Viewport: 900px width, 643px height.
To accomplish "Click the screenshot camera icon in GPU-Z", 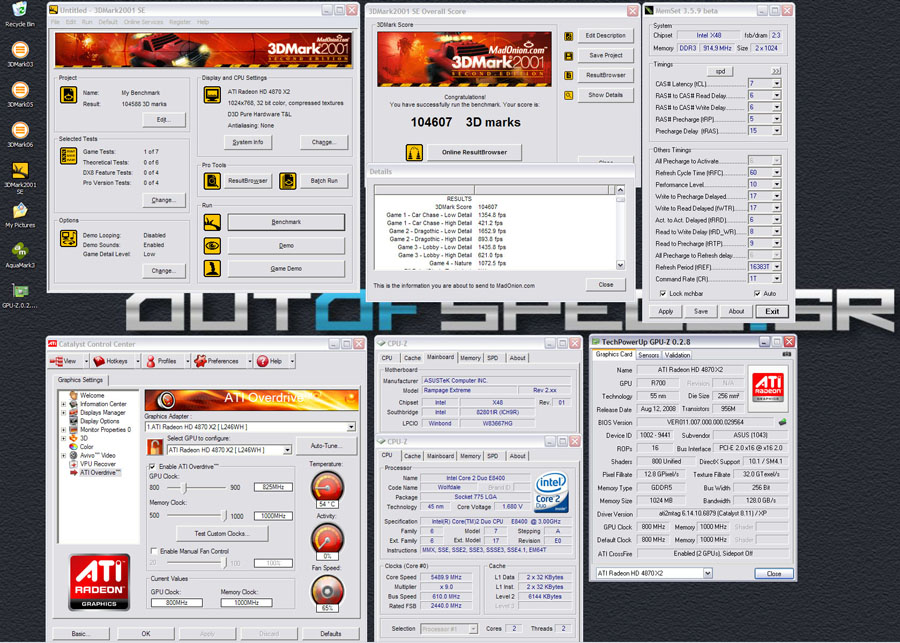I will click(786, 354).
